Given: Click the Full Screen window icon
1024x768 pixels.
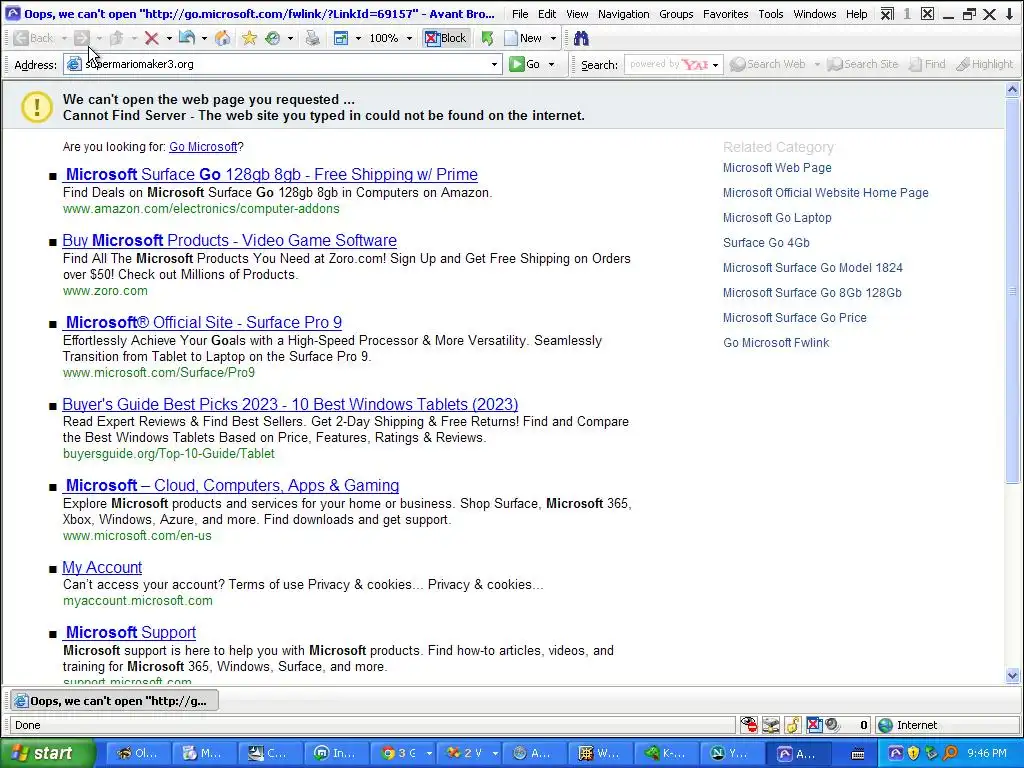Looking at the screenshot, I should 341,39.
